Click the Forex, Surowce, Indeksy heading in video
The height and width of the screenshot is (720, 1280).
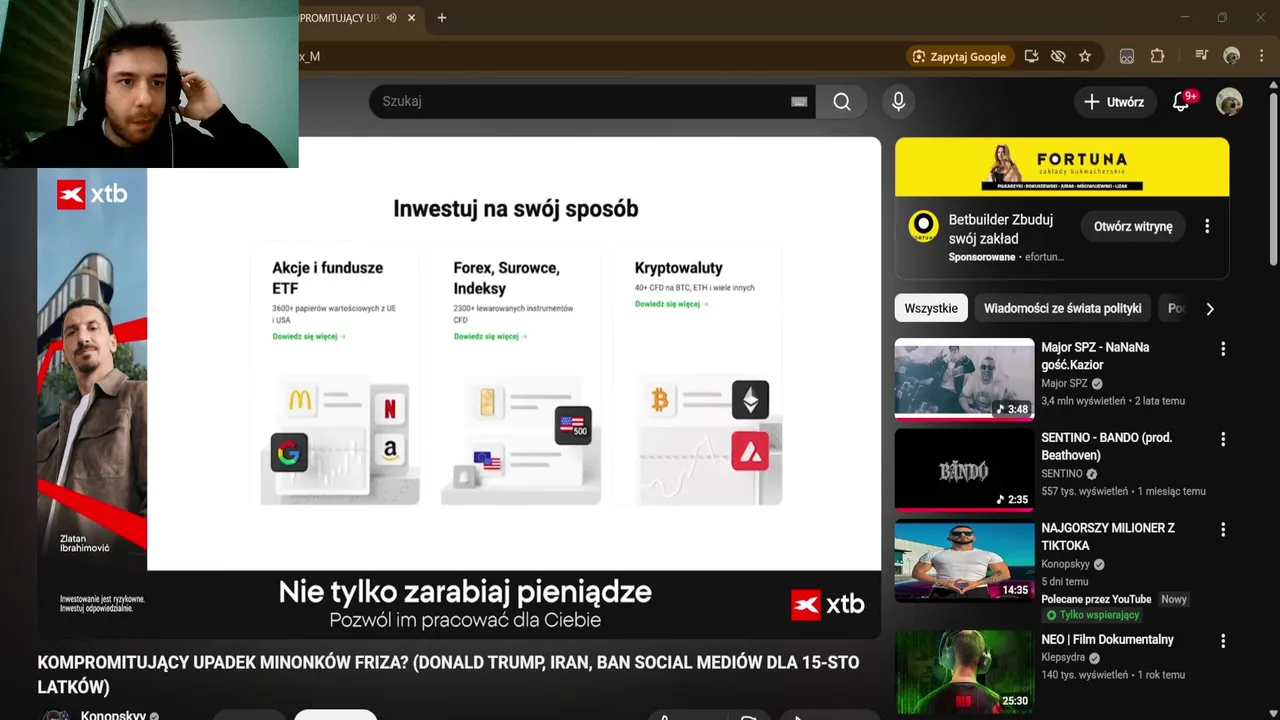coord(507,277)
